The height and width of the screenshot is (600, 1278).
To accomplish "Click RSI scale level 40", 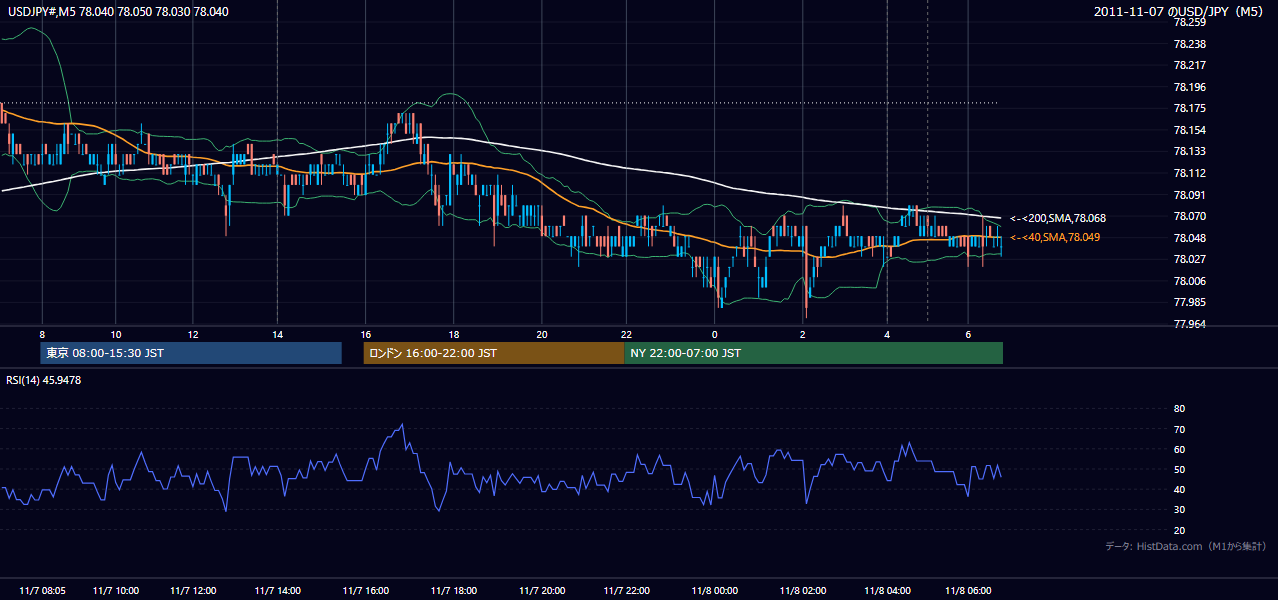I will 1179,490.
